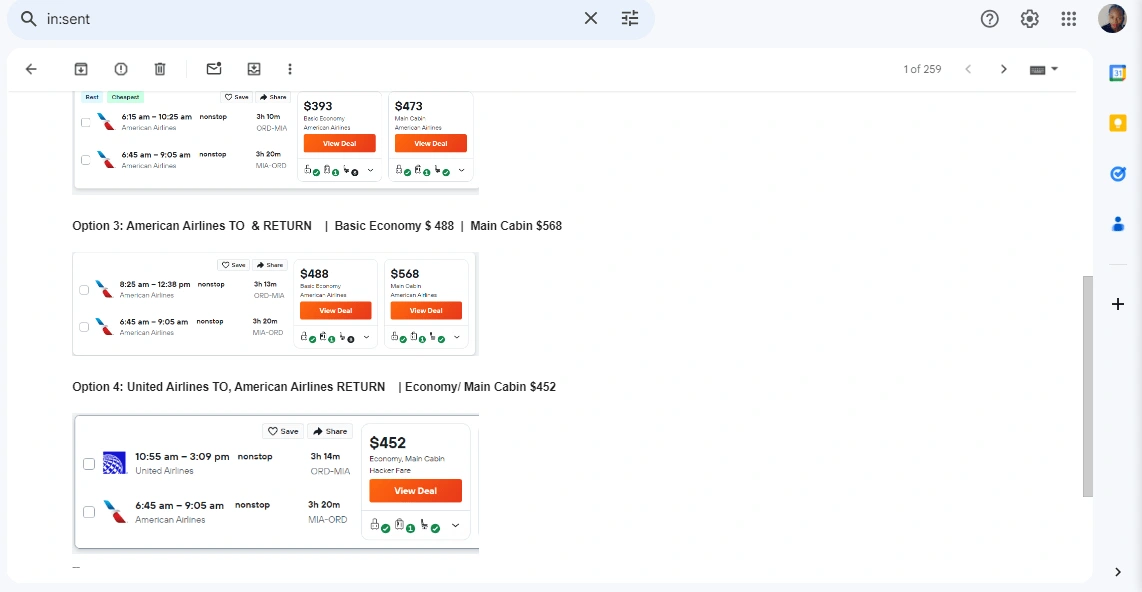Click the United Airlines logo
The width and height of the screenshot is (1142, 592).
pyautogui.click(x=114, y=463)
